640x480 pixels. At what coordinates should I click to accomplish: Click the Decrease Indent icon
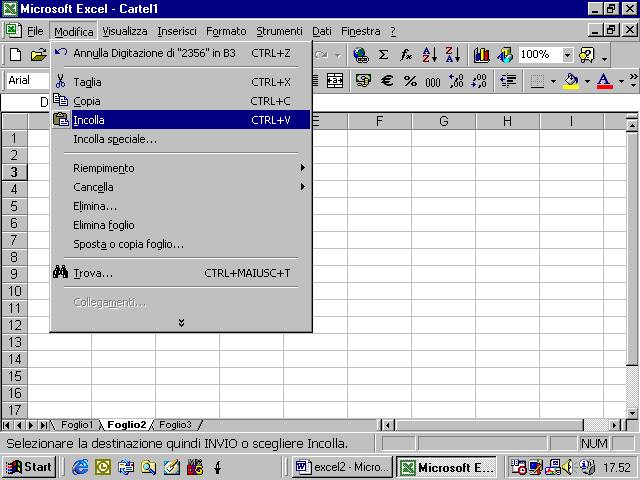(x=508, y=80)
